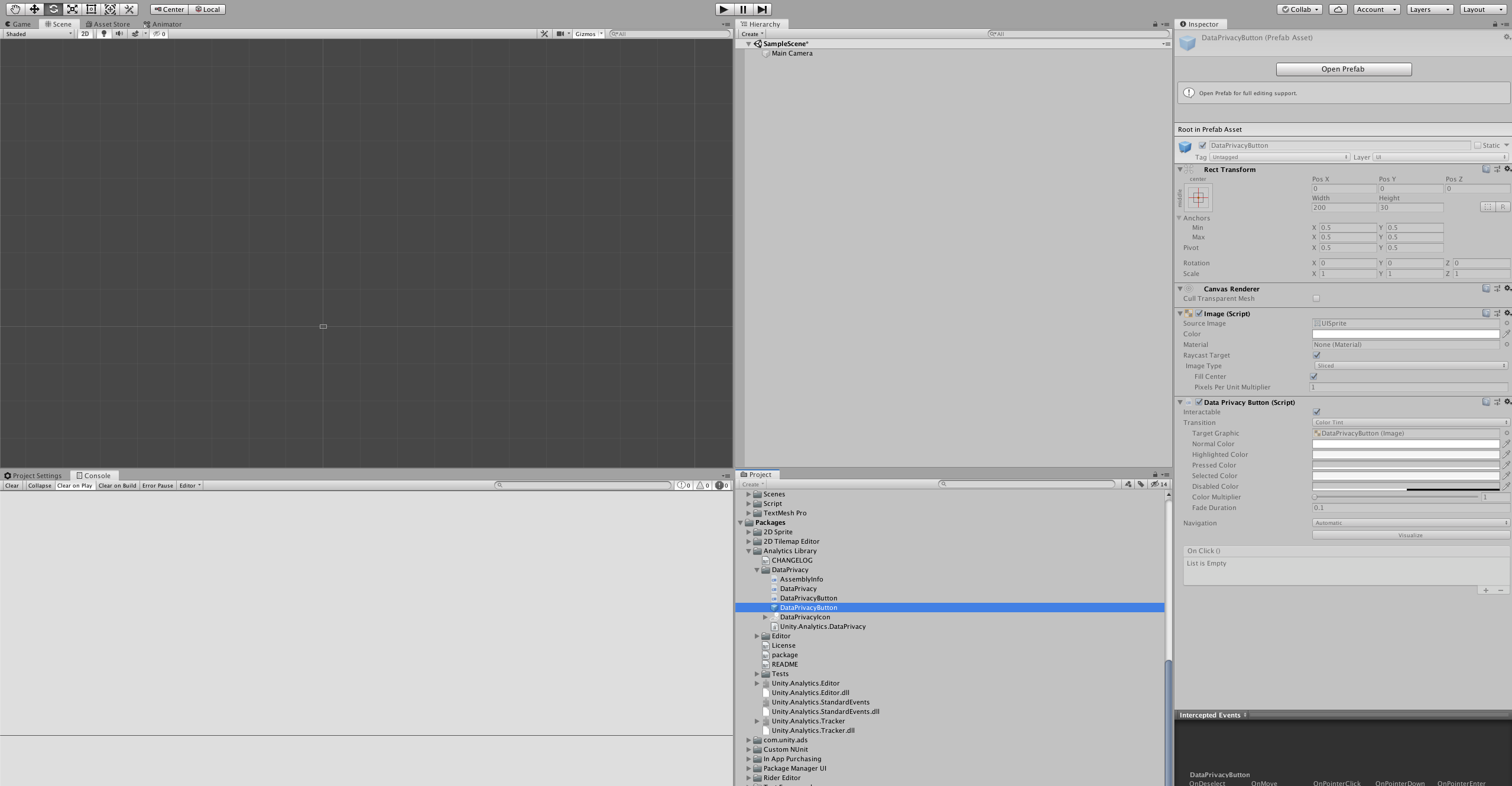Viewport: 1512px width, 786px height.
Task: Select the Rect tool
Action: pos(91,9)
